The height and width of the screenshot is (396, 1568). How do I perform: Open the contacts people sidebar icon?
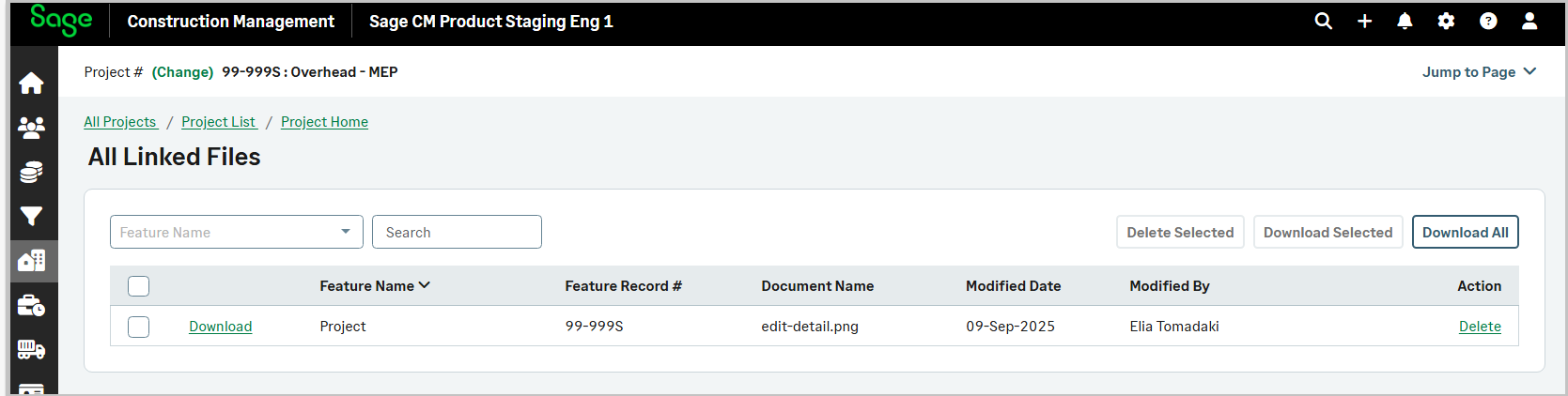pyautogui.click(x=31, y=128)
